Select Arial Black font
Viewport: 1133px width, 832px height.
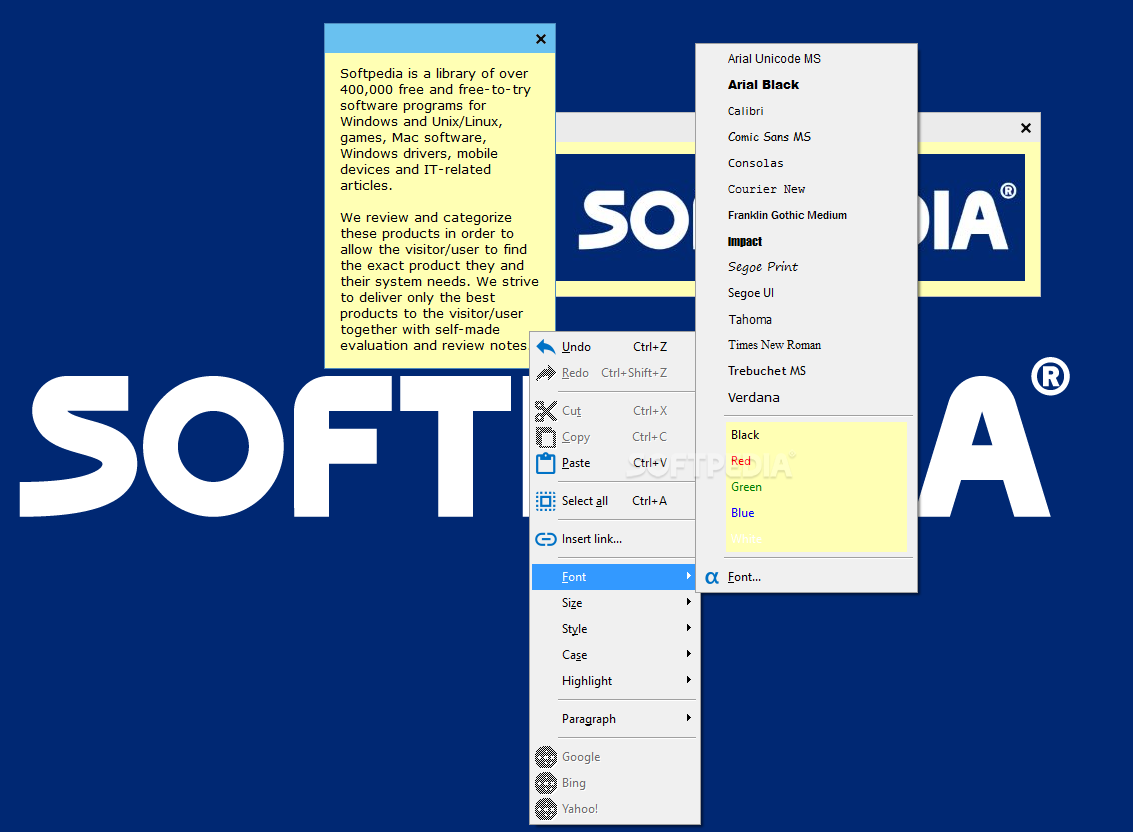pyautogui.click(x=806, y=85)
